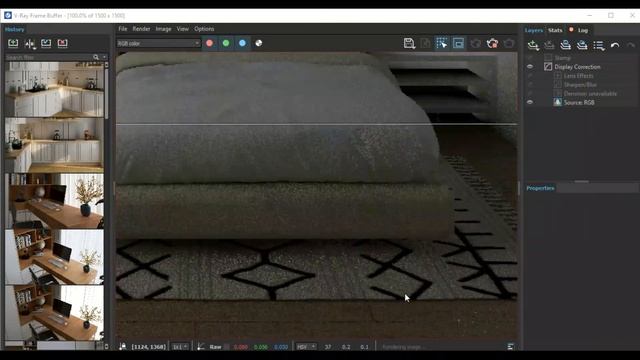The height and width of the screenshot is (360, 640).
Task: Click the delete layer icon
Action: click(549, 45)
